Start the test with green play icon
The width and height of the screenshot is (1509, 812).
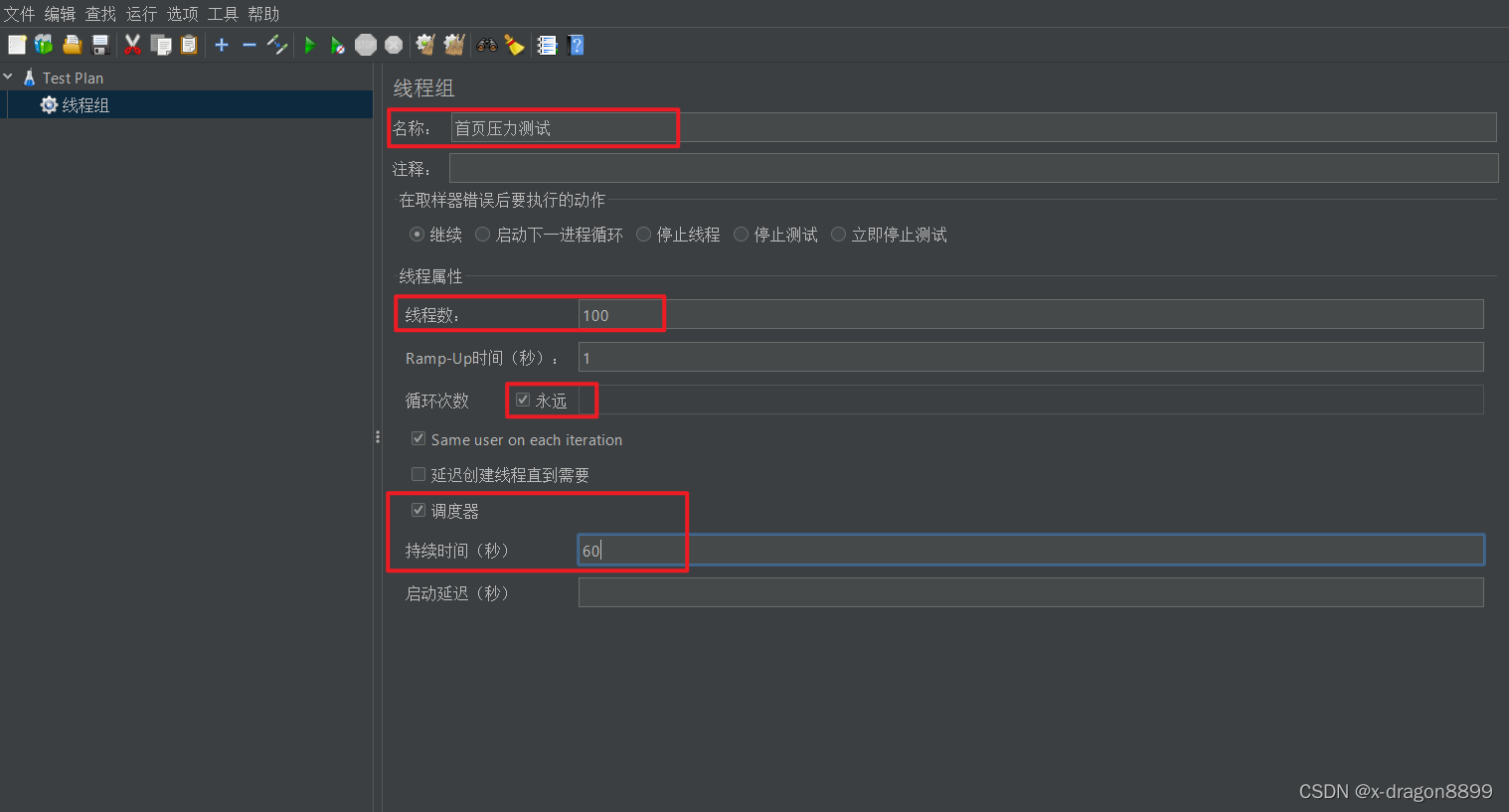(310, 45)
